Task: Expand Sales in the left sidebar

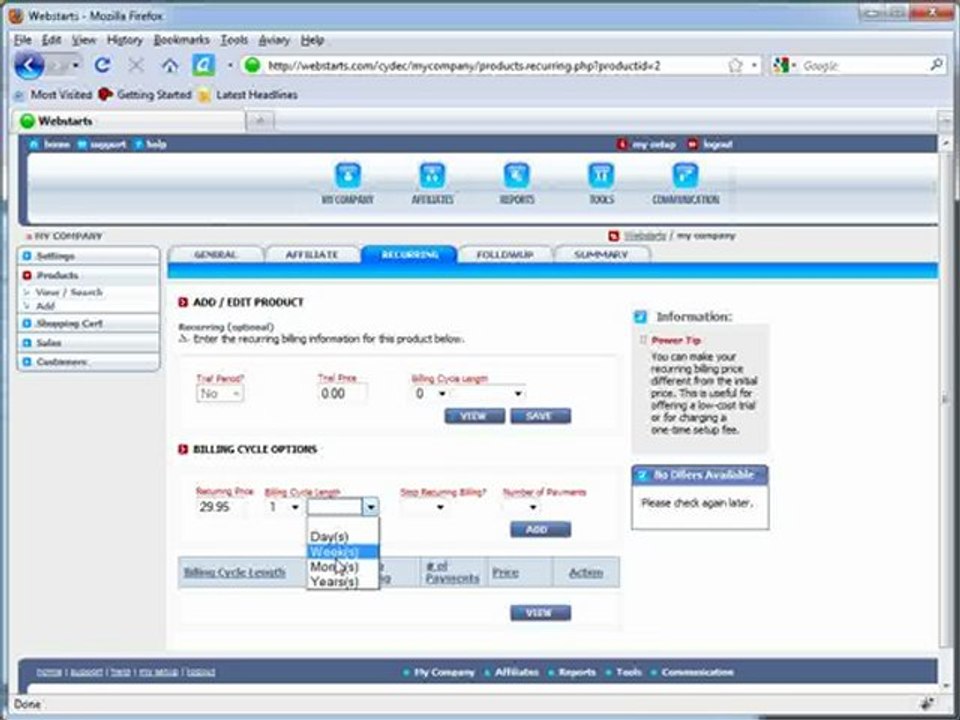Action: (89, 343)
